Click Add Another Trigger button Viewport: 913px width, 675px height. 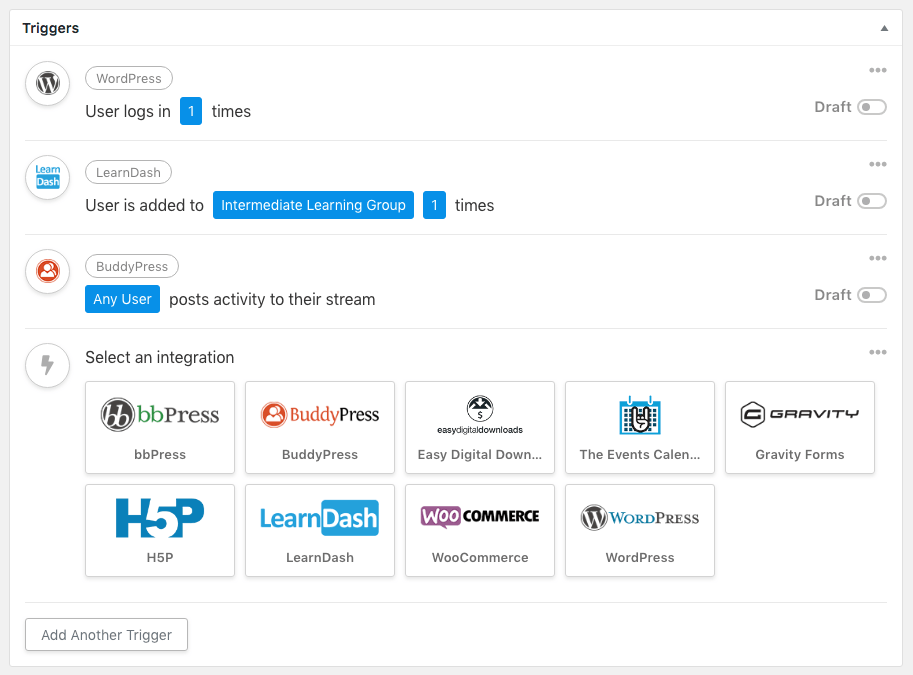click(107, 634)
